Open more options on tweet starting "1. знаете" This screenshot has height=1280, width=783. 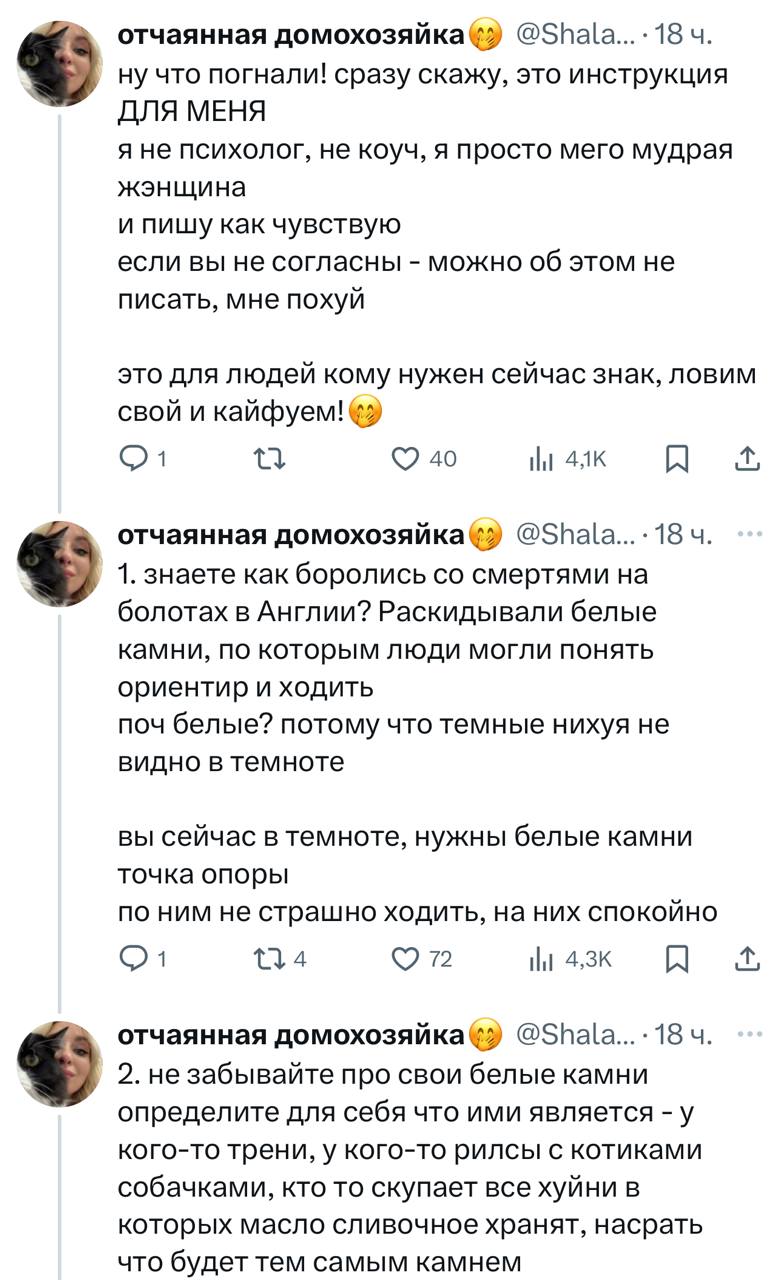pos(748,536)
